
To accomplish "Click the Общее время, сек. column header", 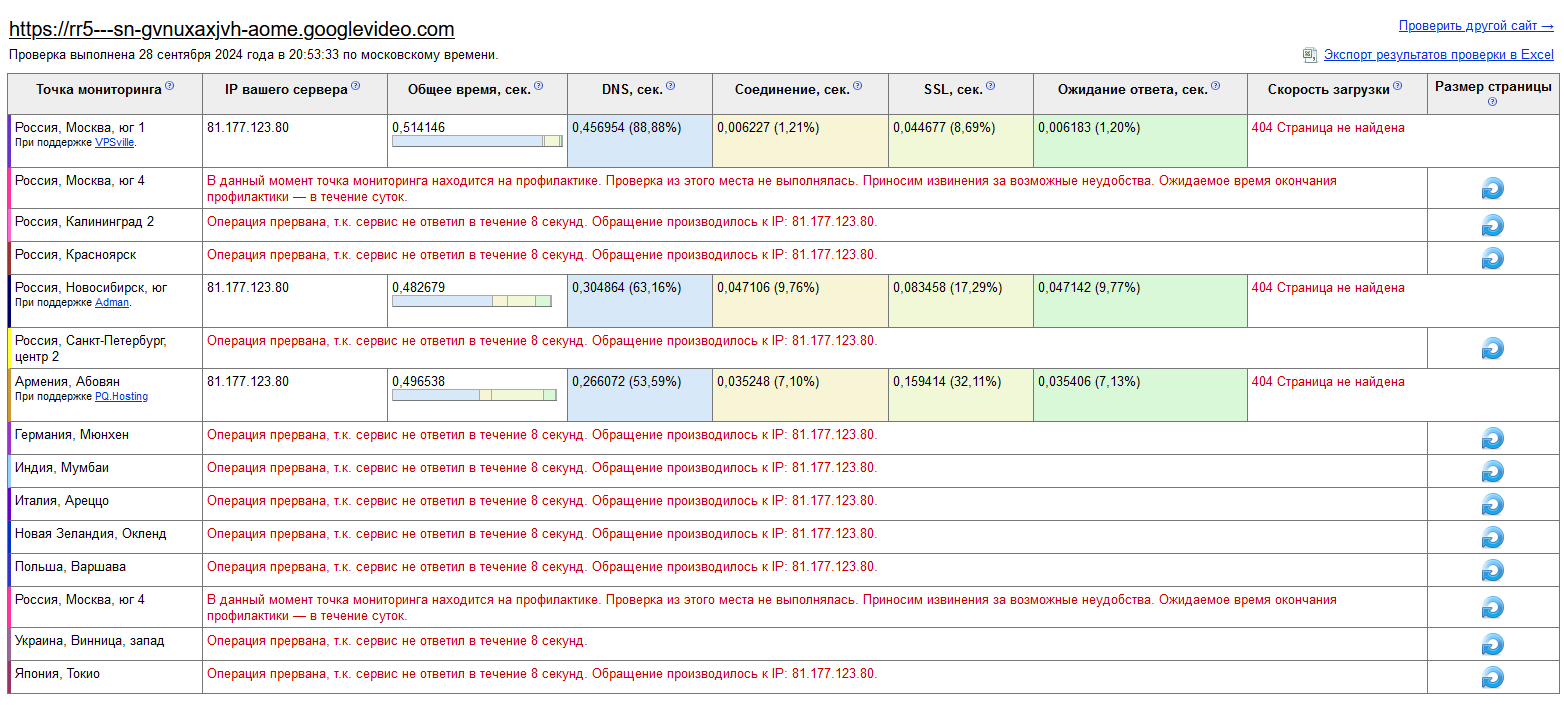I will coord(477,94).
